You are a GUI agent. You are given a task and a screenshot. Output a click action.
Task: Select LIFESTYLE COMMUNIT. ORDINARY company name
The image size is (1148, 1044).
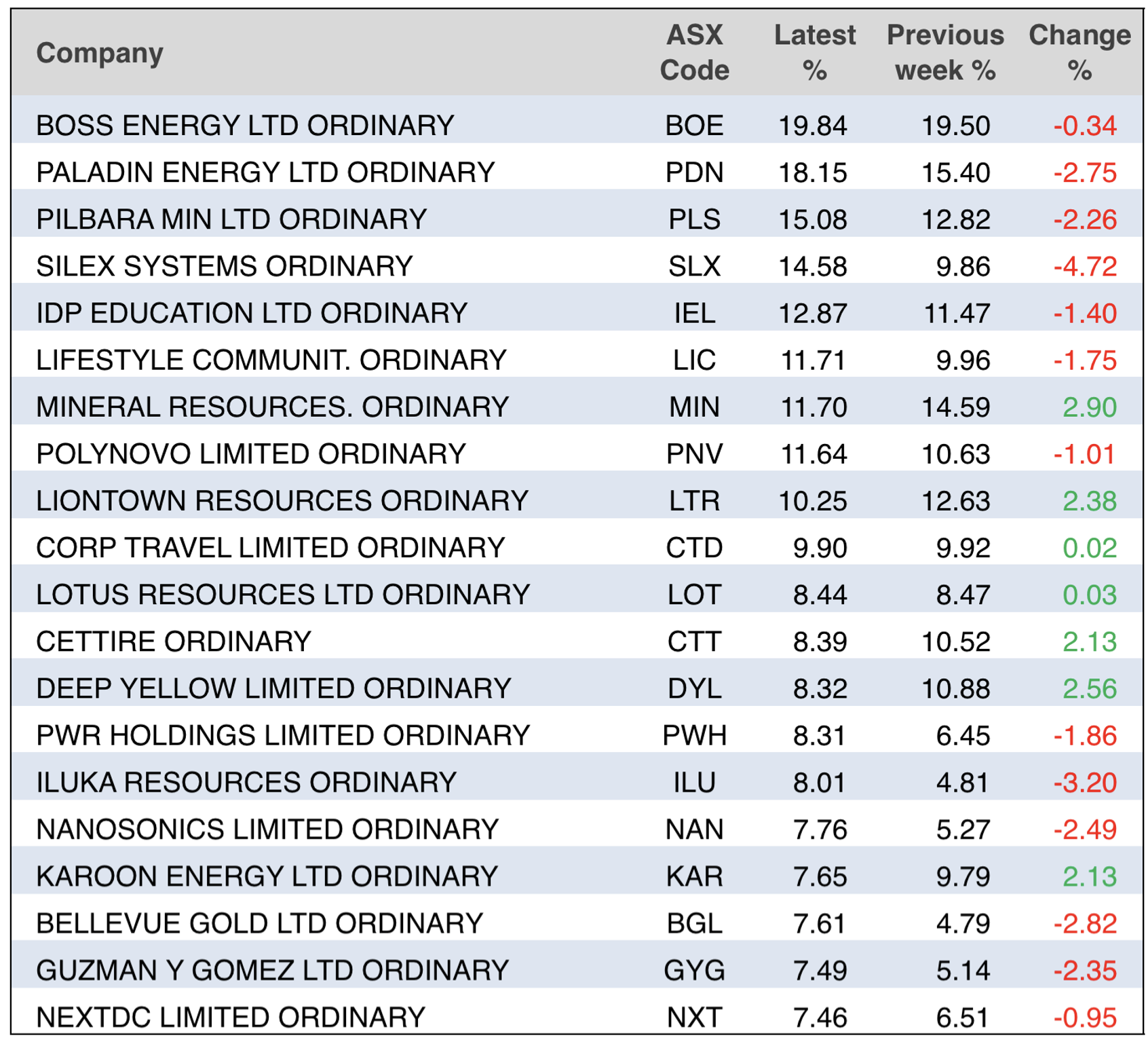(x=271, y=360)
